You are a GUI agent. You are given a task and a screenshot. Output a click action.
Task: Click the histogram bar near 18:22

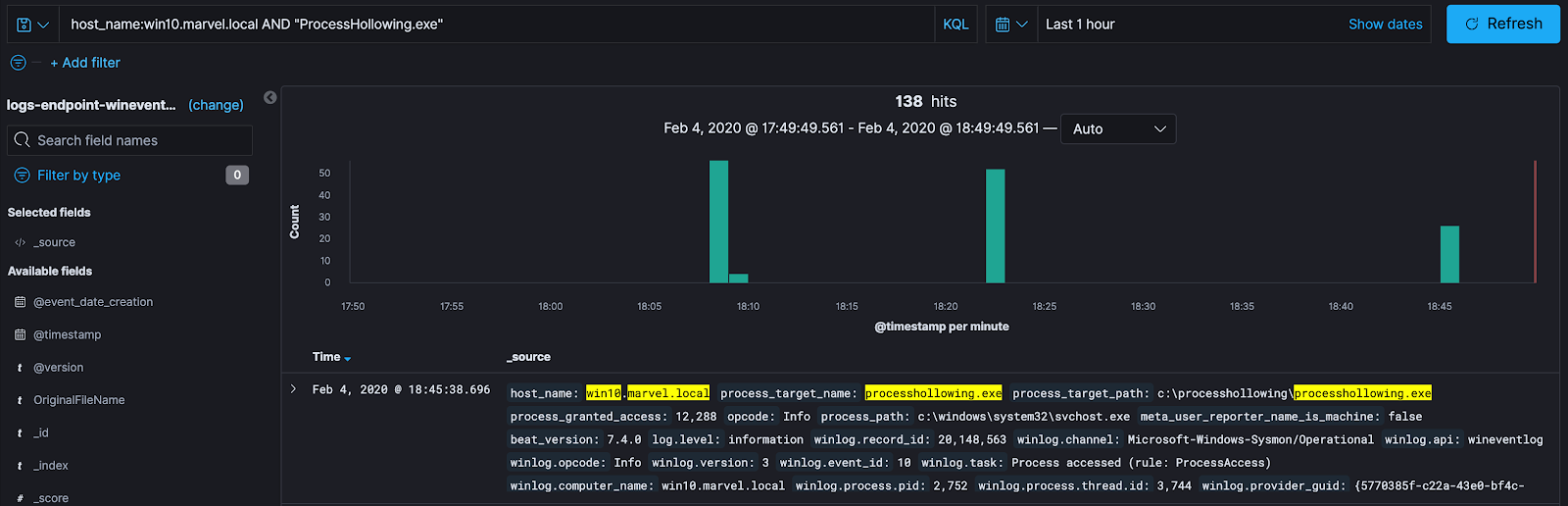(x=995, y=227)
